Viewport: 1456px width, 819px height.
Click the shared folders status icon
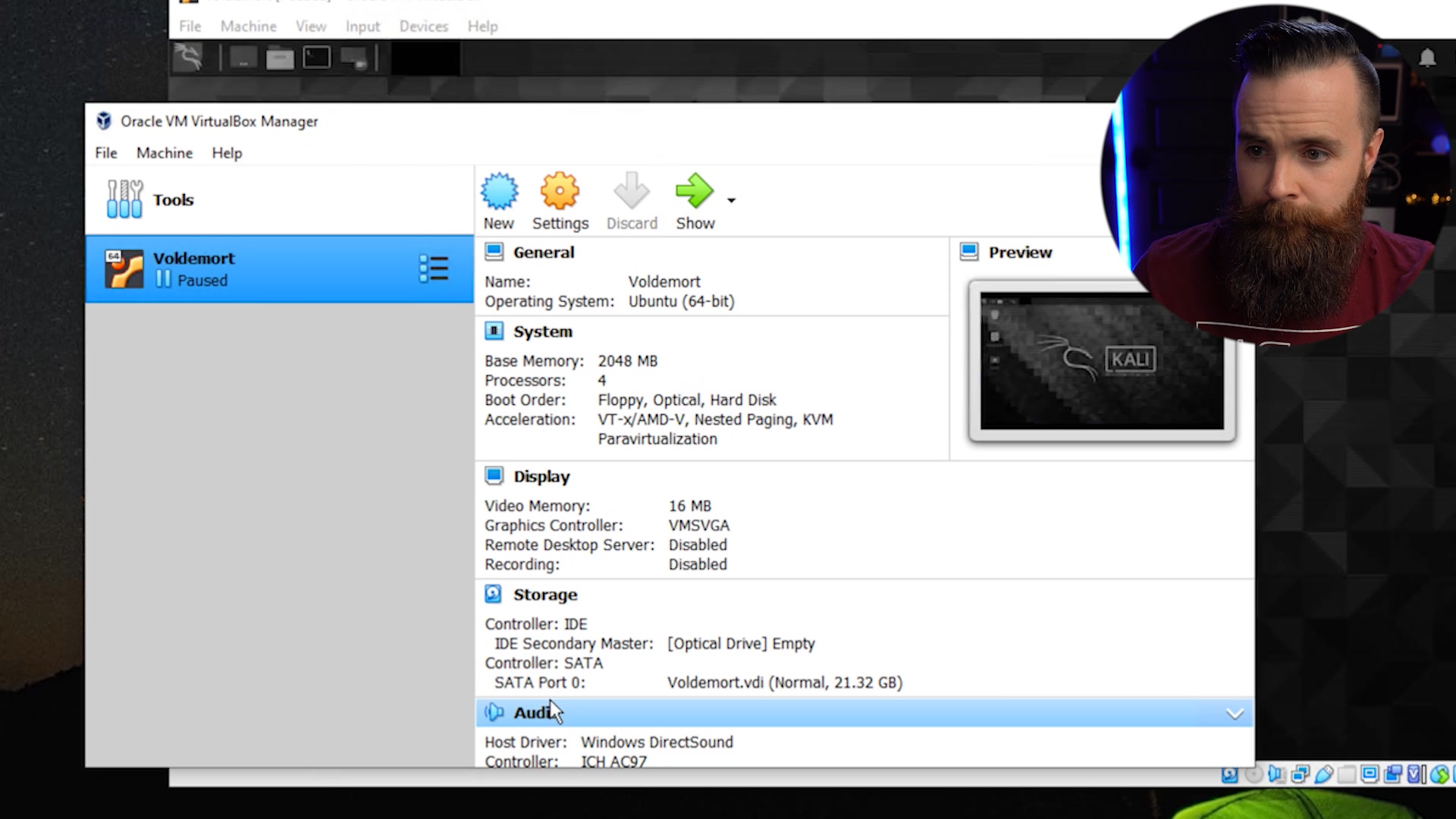point(1347,774)
